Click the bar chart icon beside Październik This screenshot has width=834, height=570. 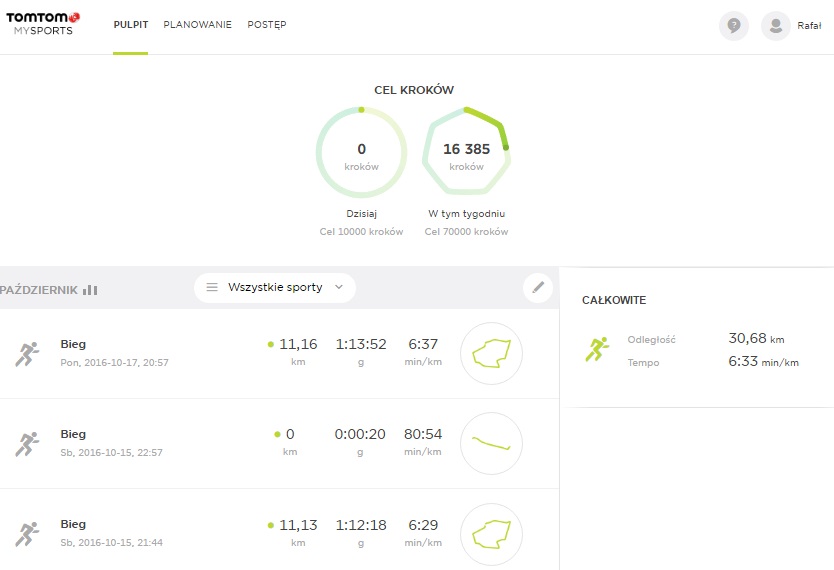[x=90, y=289]
